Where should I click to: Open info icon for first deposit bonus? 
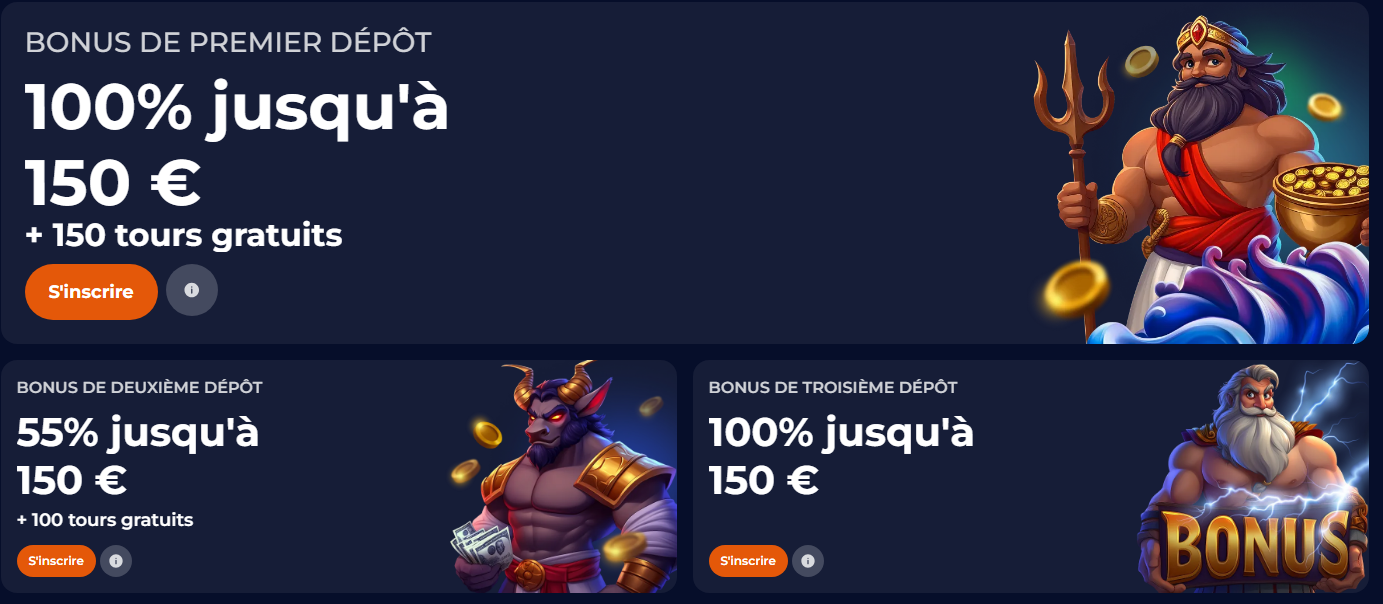(x=192, y=290)
